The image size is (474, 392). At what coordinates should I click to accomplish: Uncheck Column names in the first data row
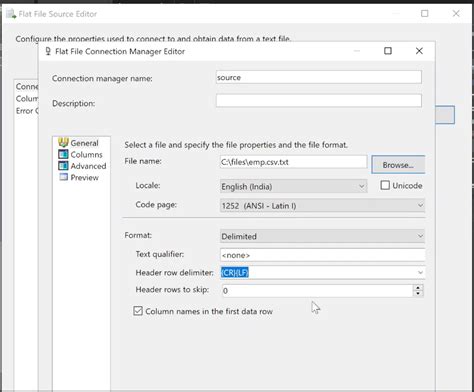pos(138,311)
